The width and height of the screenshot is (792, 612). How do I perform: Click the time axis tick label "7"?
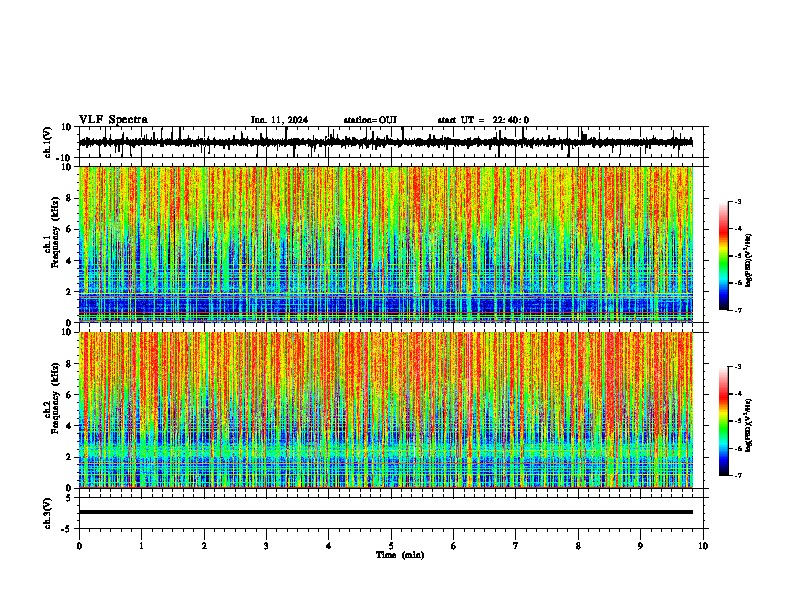click(x=516, y=546)
